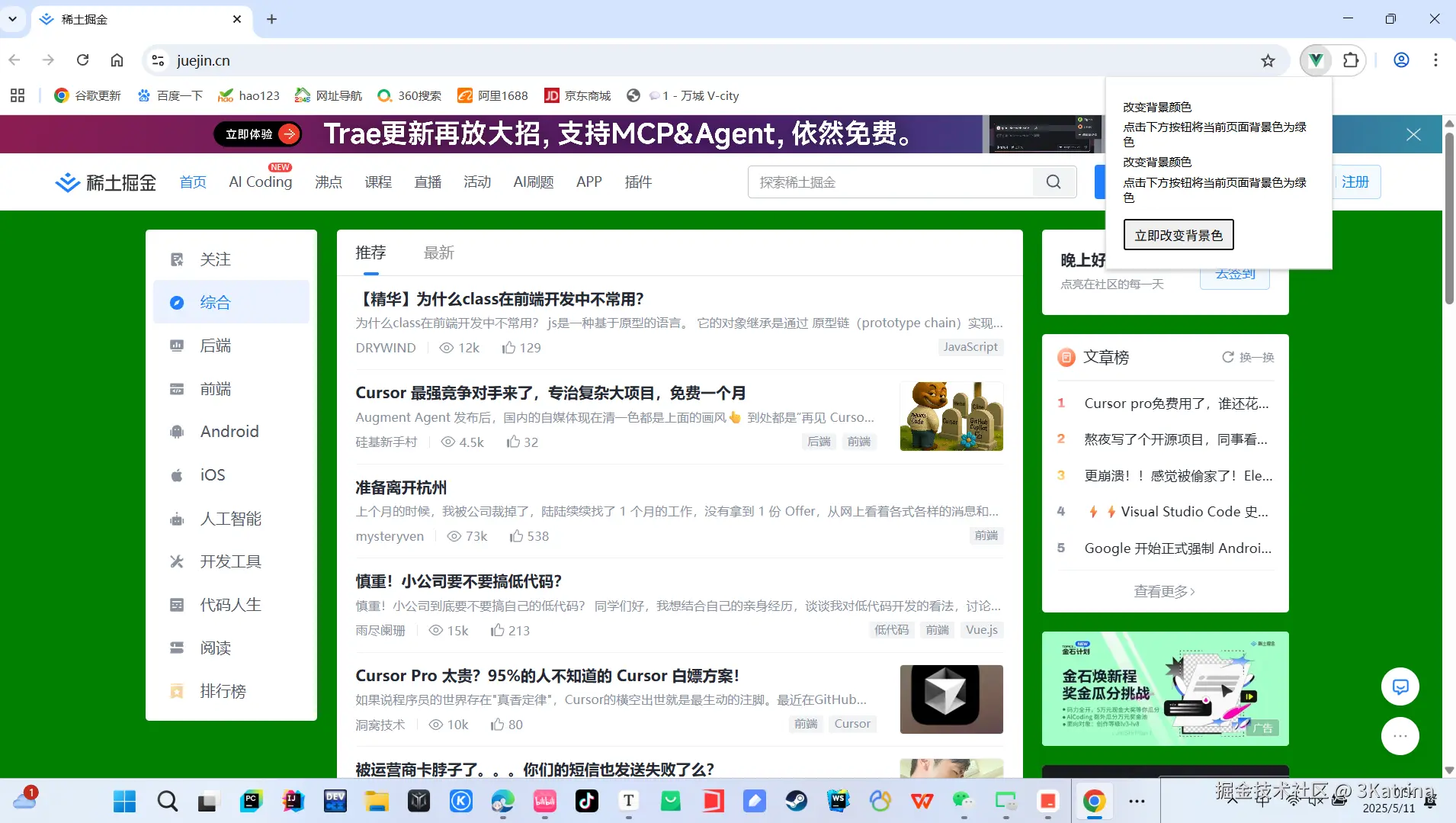Select 前端 category in sidebar
Image resolution: width=1456 pixels, height=823 pixels.
231,389
